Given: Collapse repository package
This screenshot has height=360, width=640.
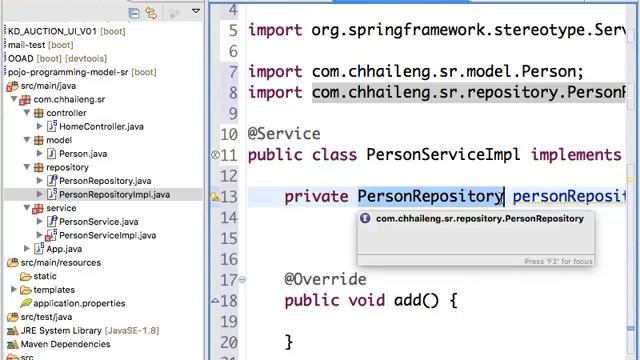Looking at the screenshot, I should pos(27,167).
